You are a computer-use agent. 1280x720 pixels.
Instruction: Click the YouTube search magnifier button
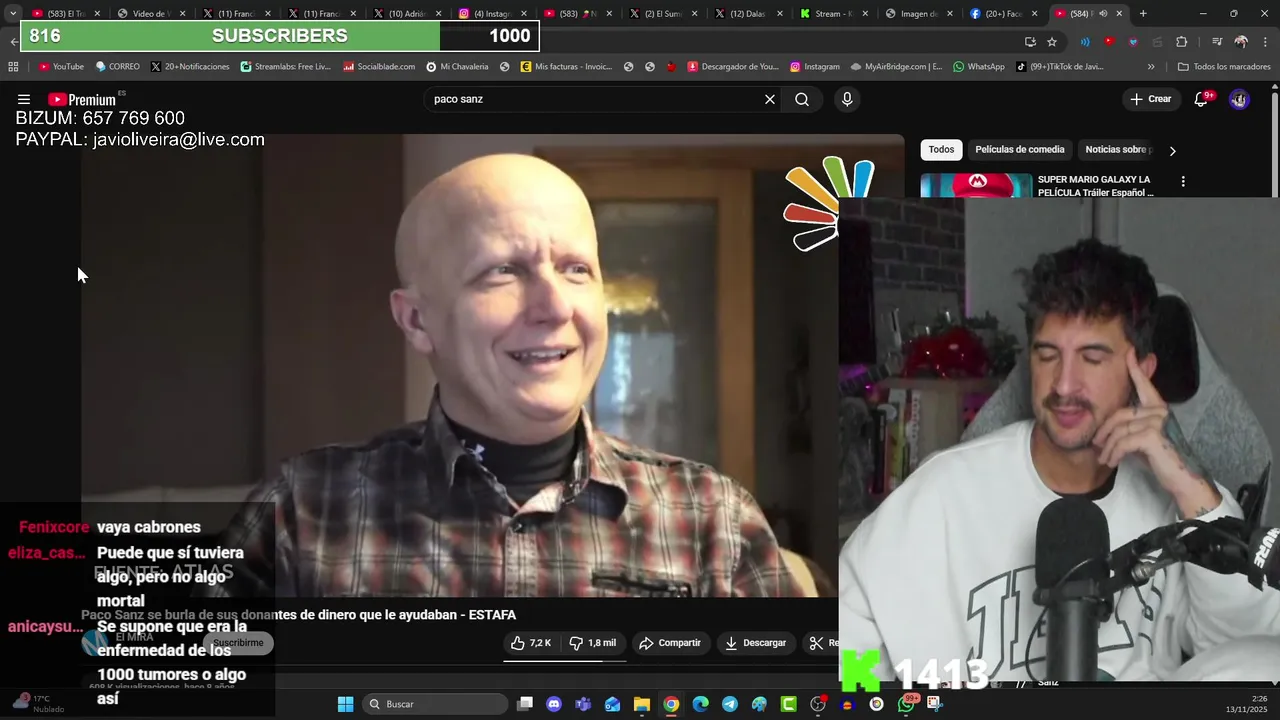[802, 99]
